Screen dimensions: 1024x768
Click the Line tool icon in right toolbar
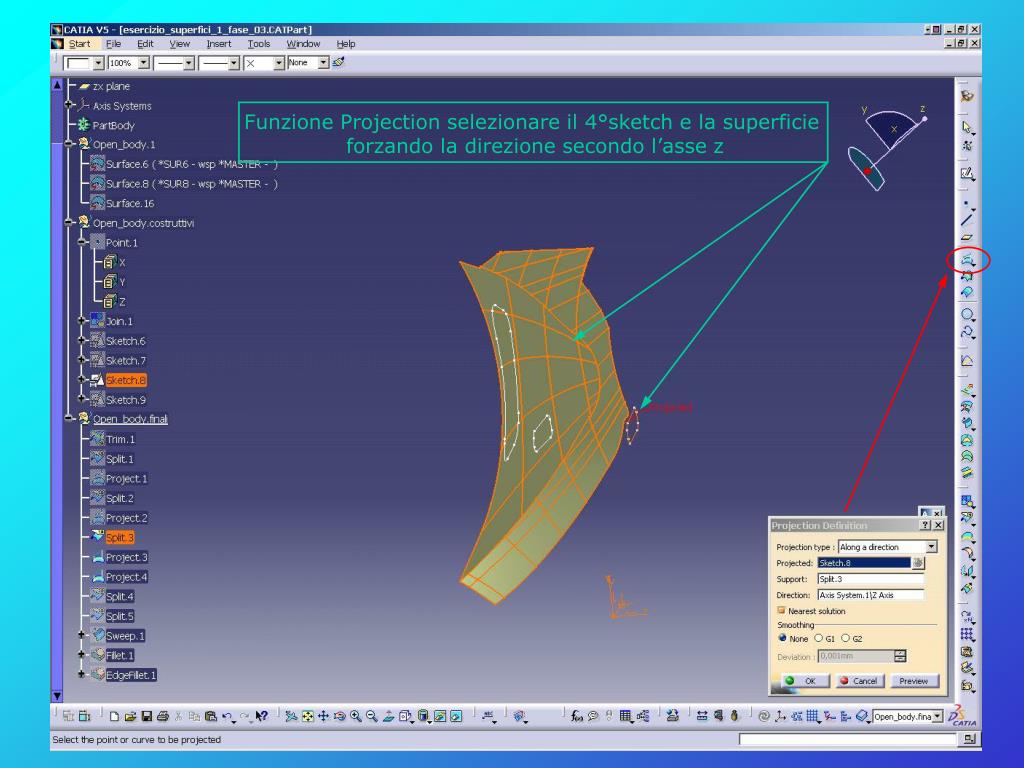tap(967, 219)
